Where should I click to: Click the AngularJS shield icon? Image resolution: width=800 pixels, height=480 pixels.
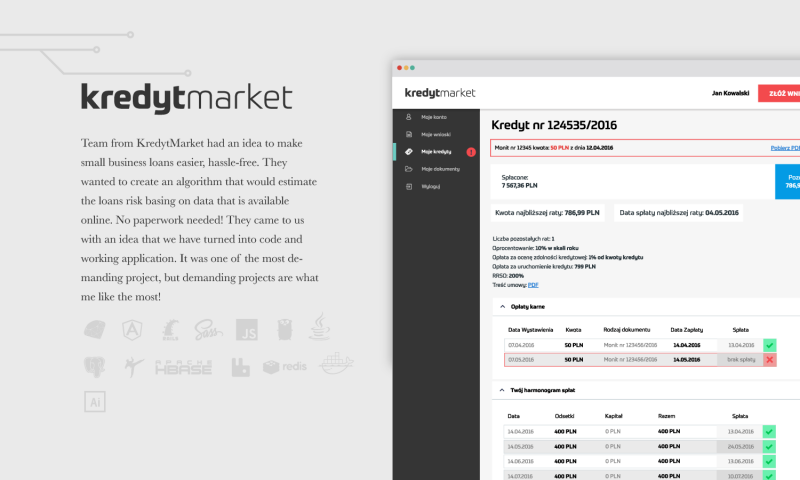pyautogui.click(x=132, y=330)
